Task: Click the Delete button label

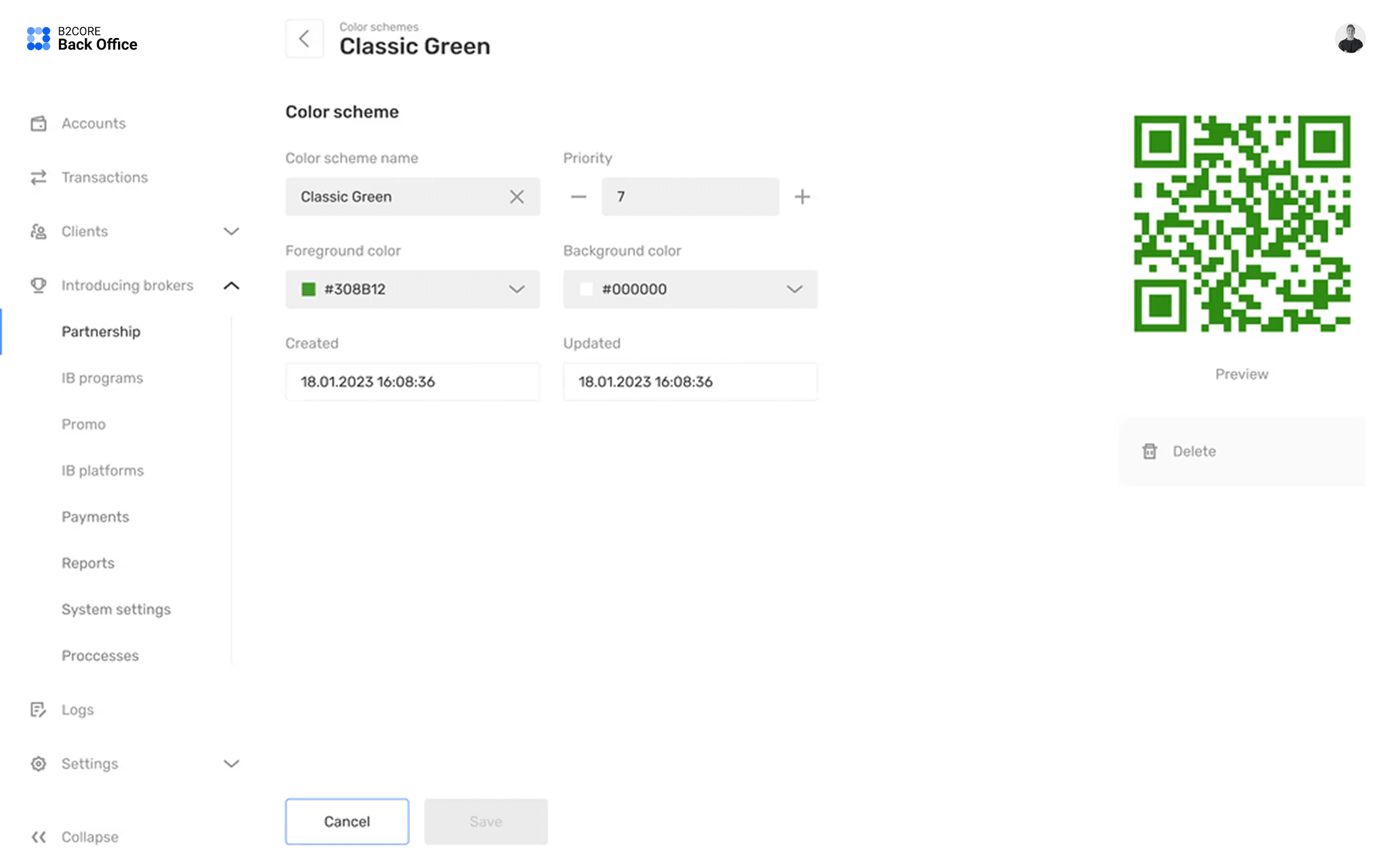Action: pos(1194,451)
